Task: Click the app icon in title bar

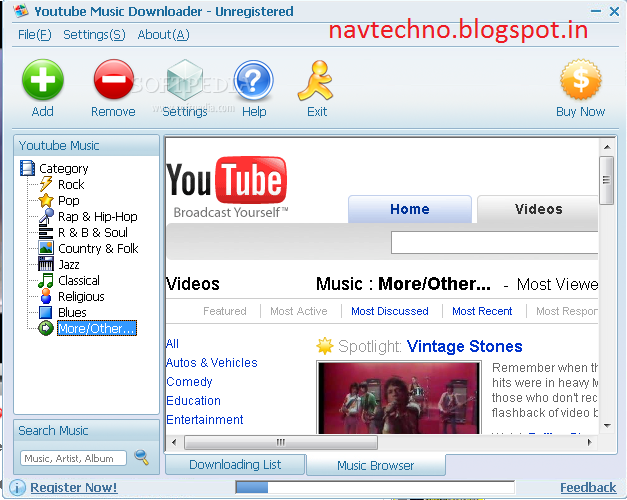Action: [21, 11]
